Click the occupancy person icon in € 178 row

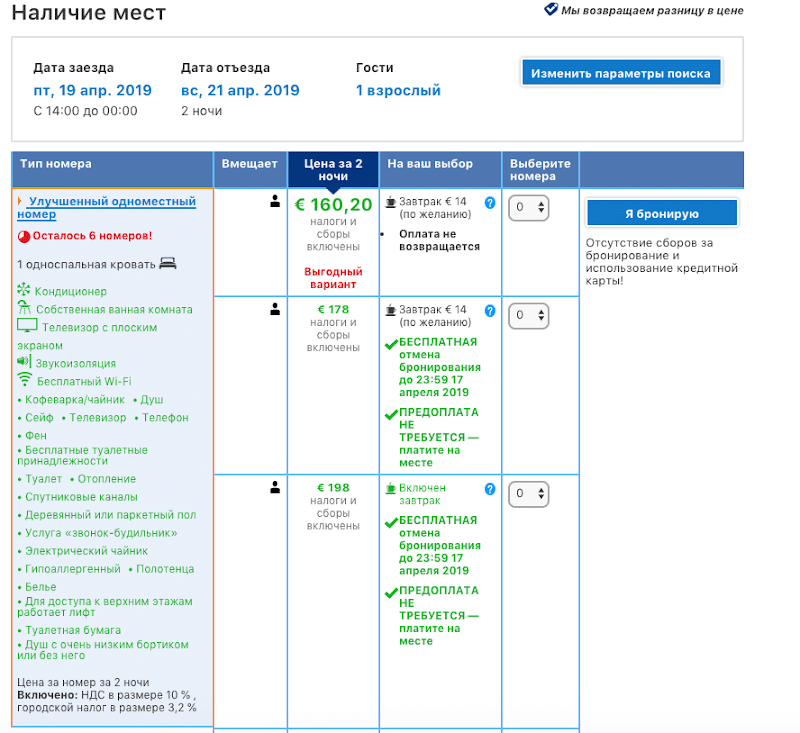(x=275, y=309)
